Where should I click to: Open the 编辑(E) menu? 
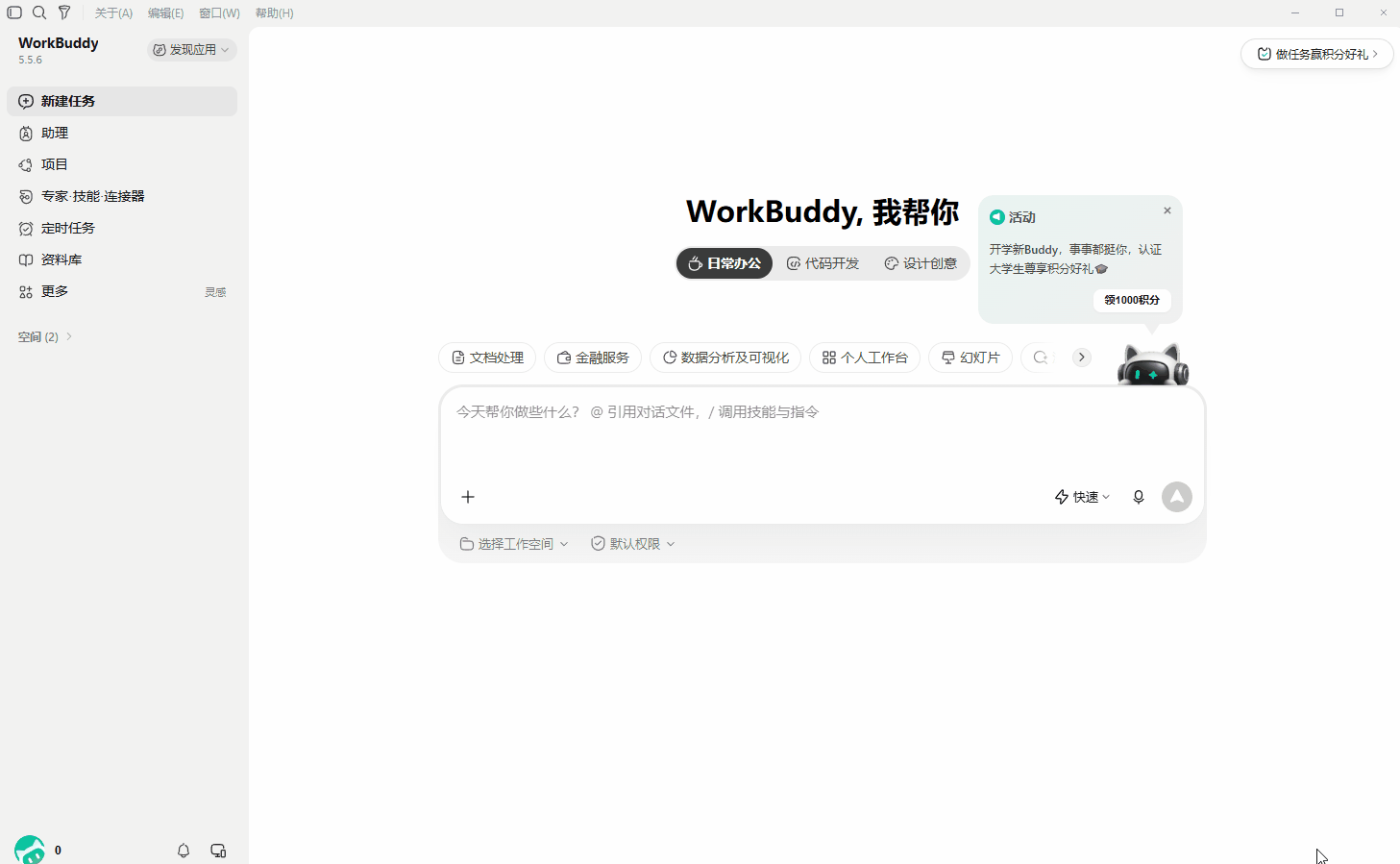point(165,13)
